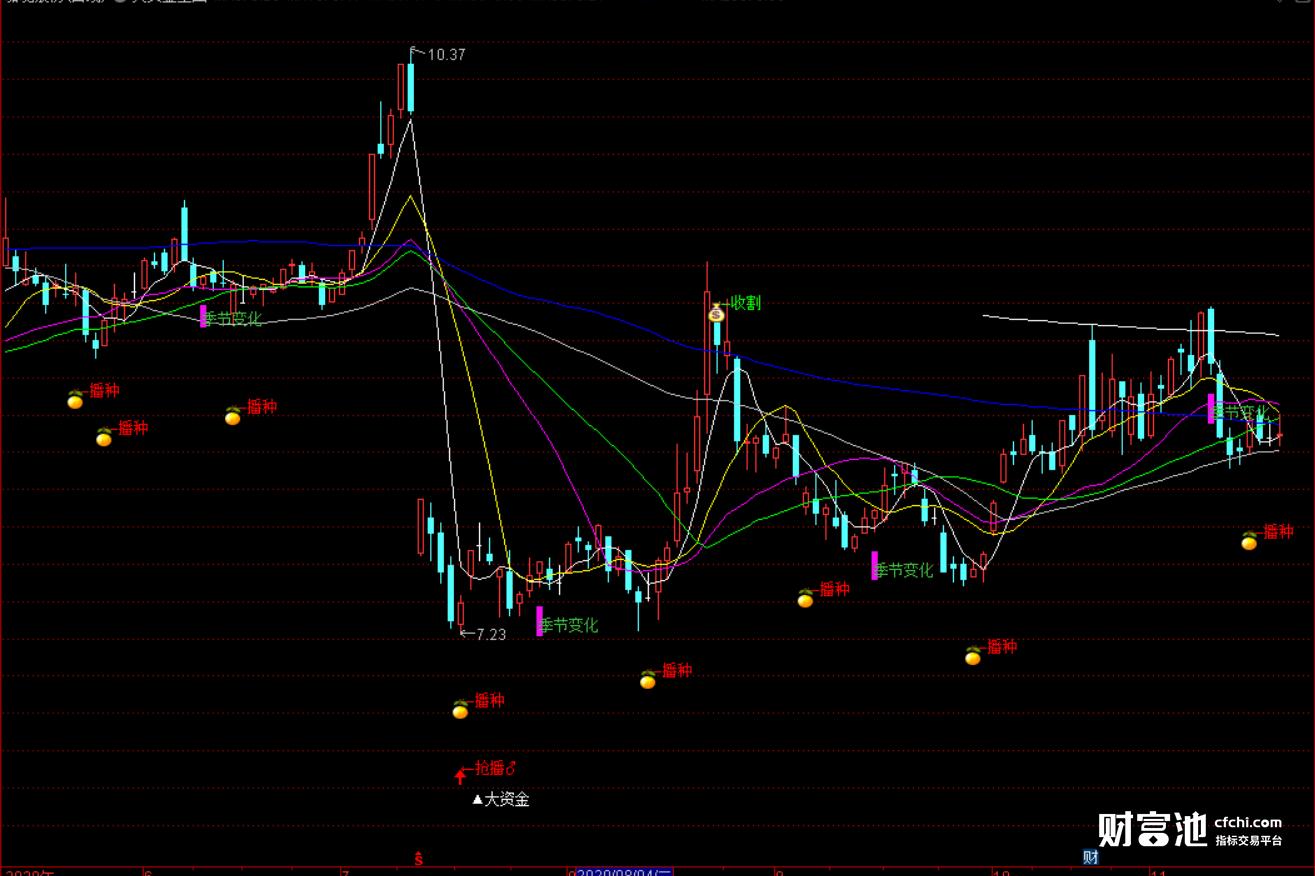Click the blue 财 icon on time axis
This screenshot has width=1315, height=876.
point(1091,857)
